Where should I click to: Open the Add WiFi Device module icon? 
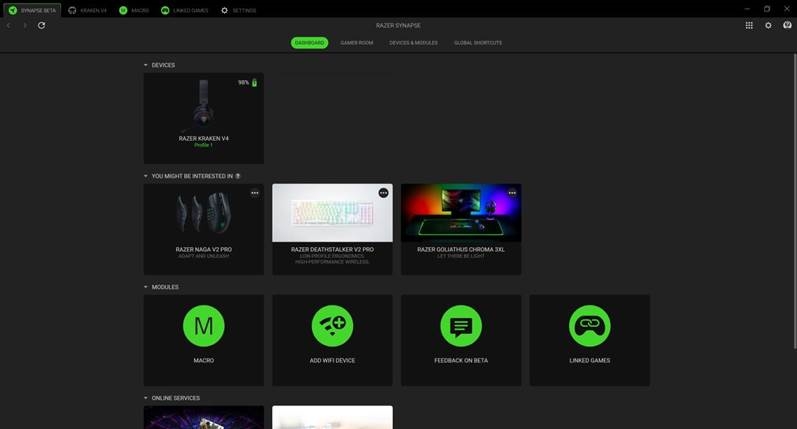(x=332, y=326)
